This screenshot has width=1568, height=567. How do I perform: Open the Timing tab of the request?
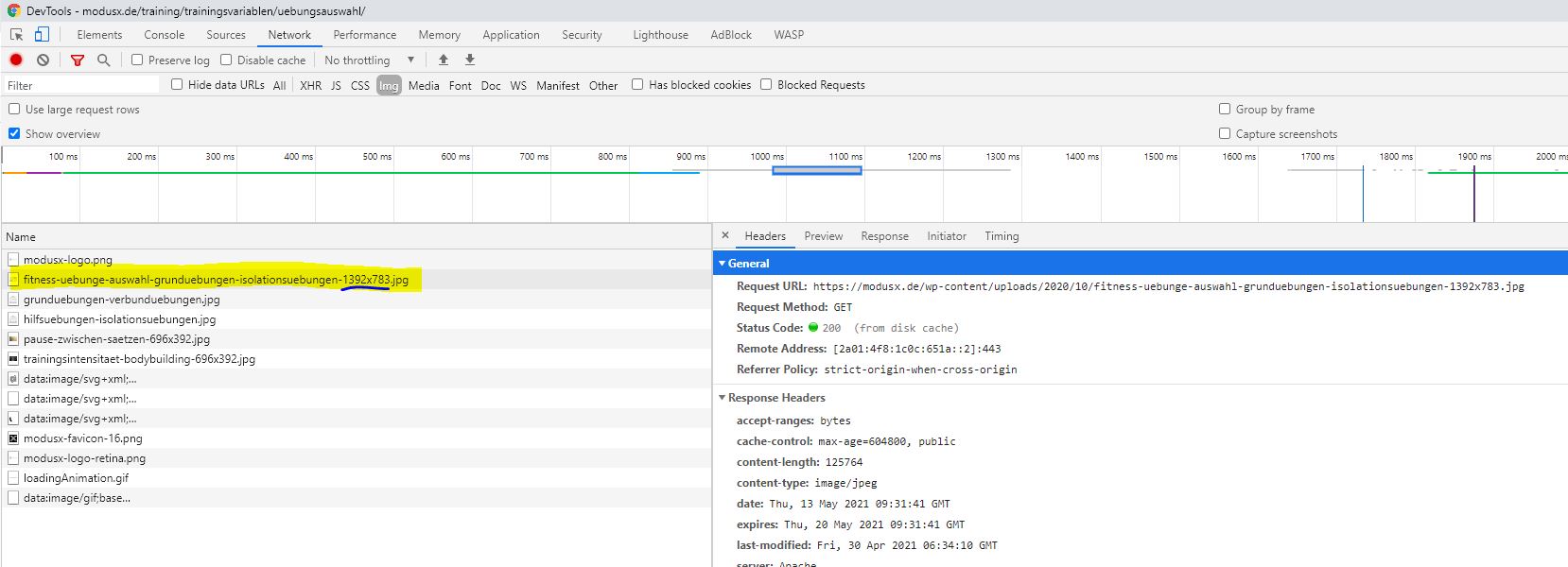pos(1002,236)
